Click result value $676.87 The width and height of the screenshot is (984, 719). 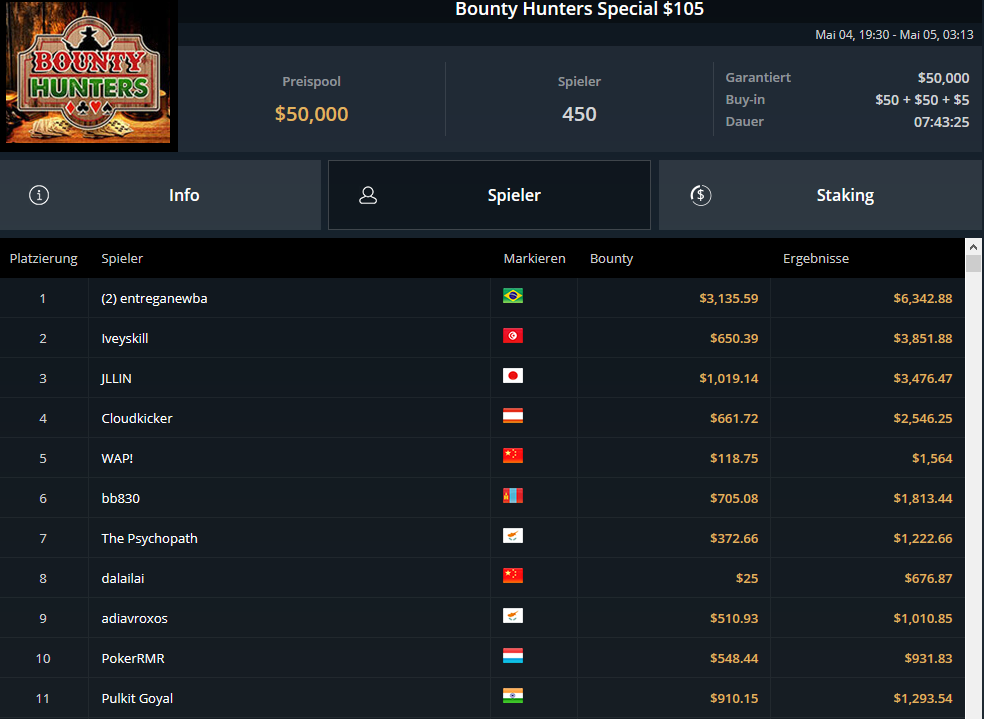928,578
